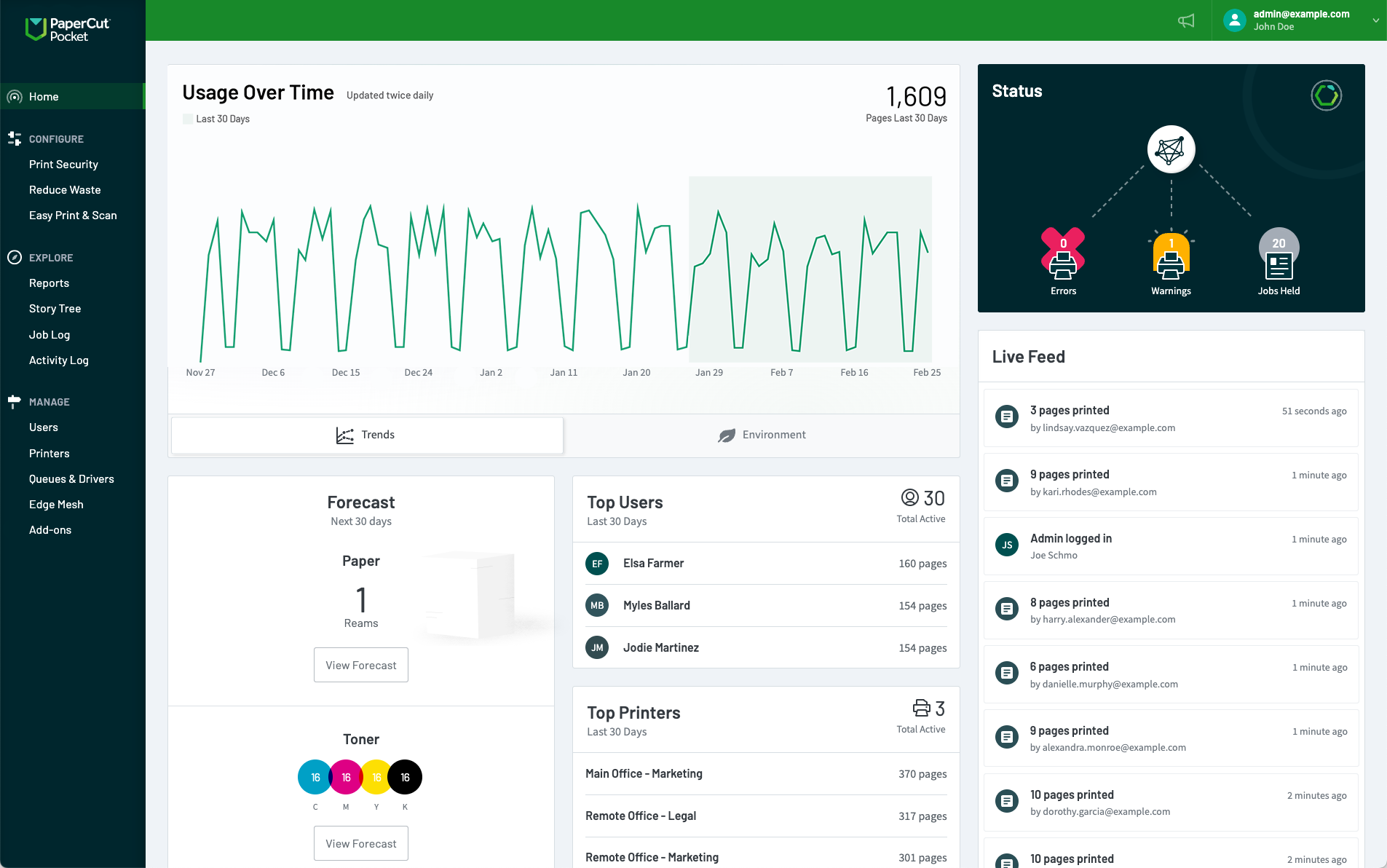Image resolution: width=1387 pixels, height=868 pixels.
Task: Switch to the Environment tab
Action: pyautogui.click(x=762, y=435)
